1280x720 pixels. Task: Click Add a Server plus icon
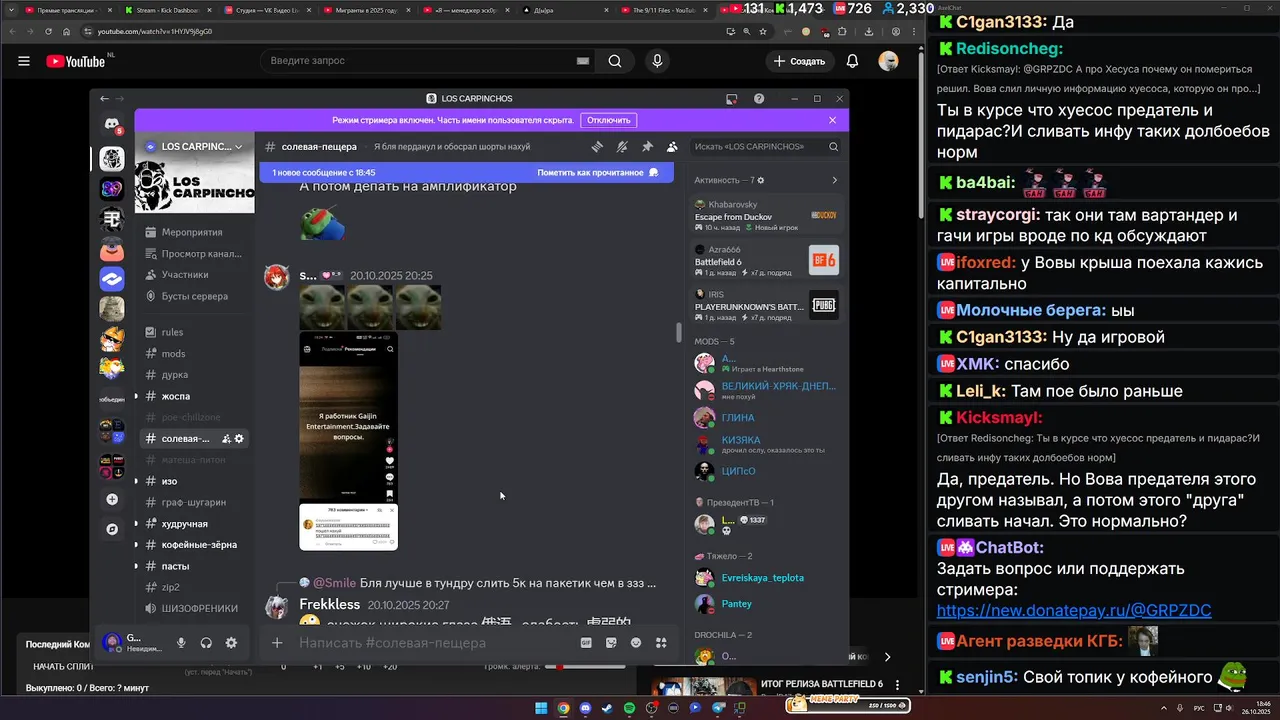click(112, 499)
